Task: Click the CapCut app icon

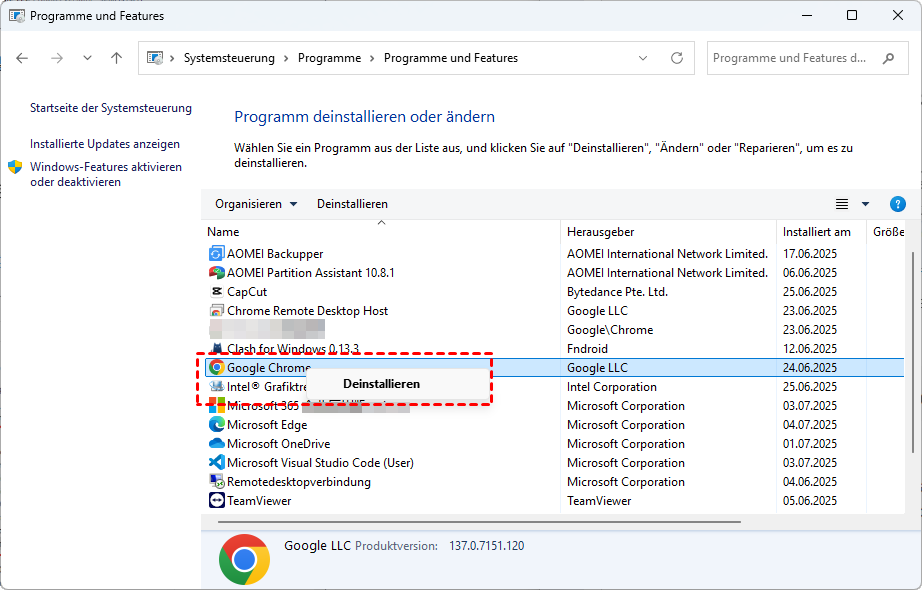Action: click(x=216, y=292)
